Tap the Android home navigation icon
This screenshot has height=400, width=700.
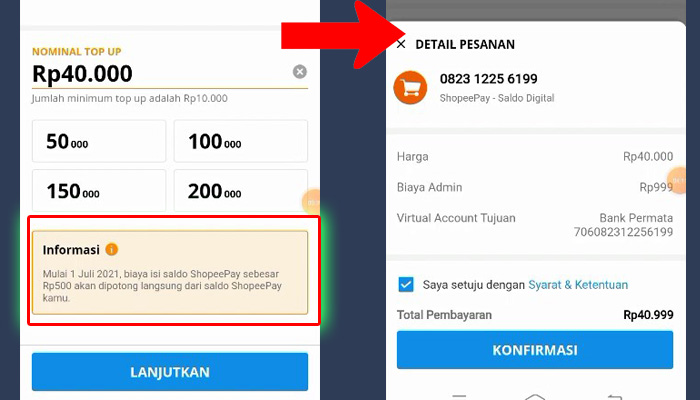pos(535,396)
